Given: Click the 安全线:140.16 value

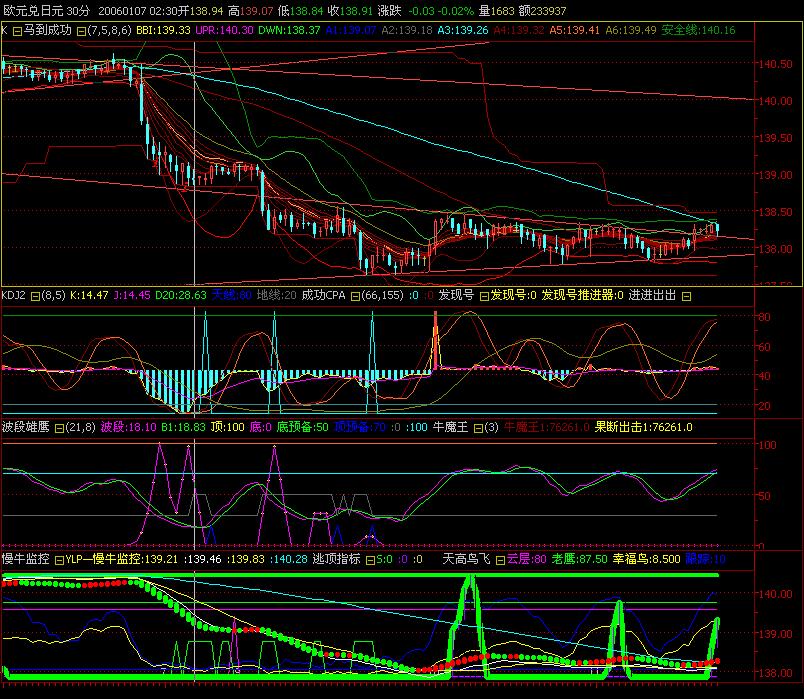Looking at the screenshot, I should coord(698,30).
